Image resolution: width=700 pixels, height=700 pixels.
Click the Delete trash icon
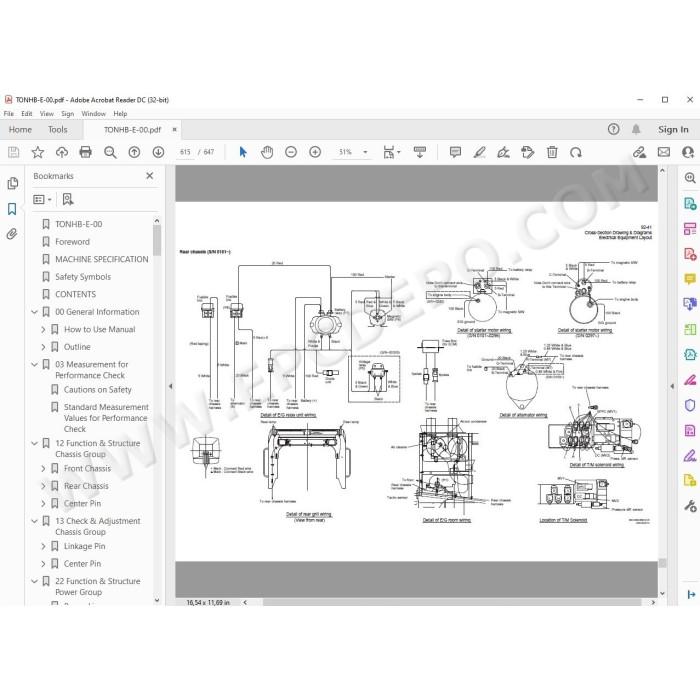[552, 152]
